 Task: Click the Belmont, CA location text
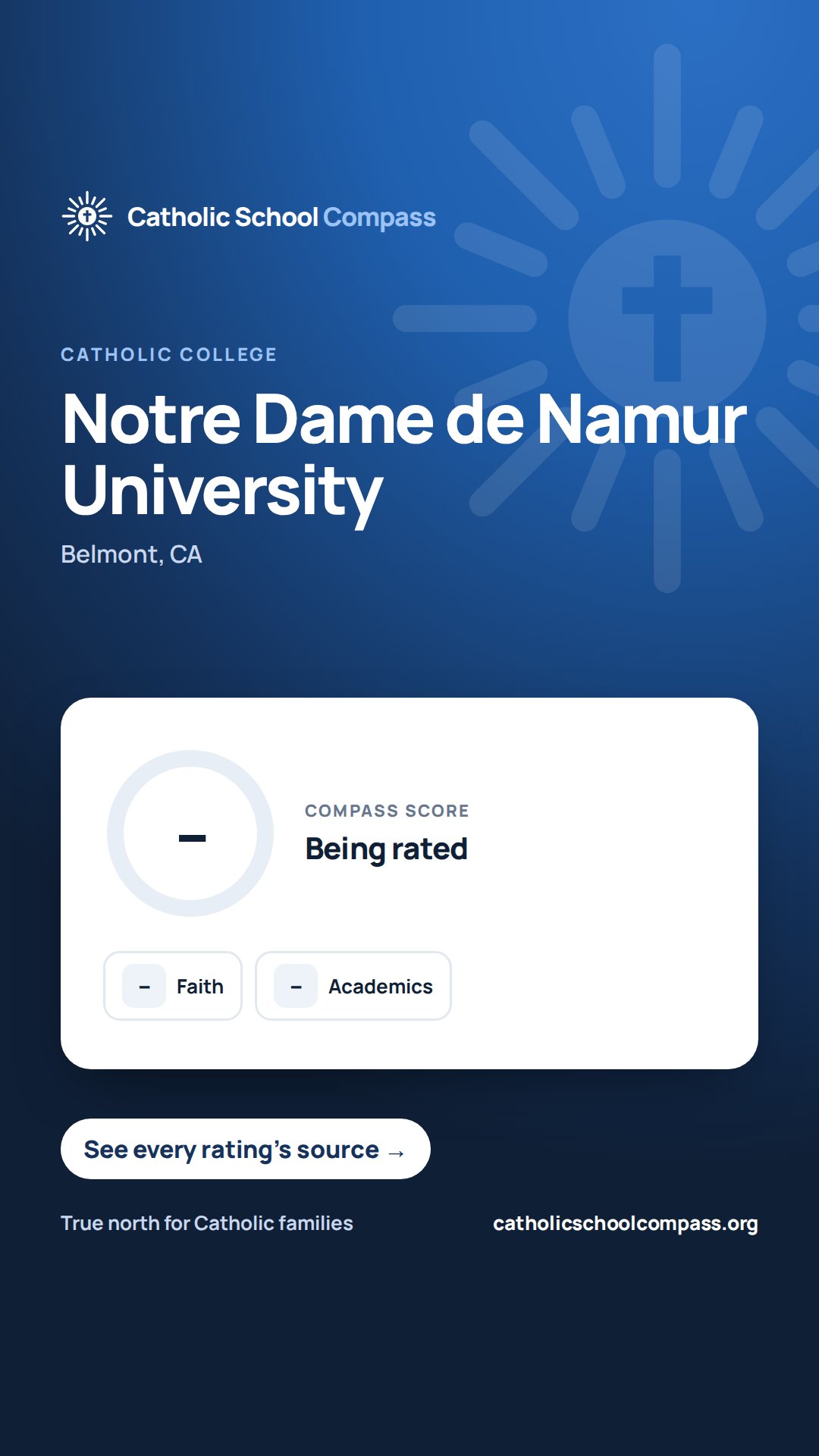[131, 554]
